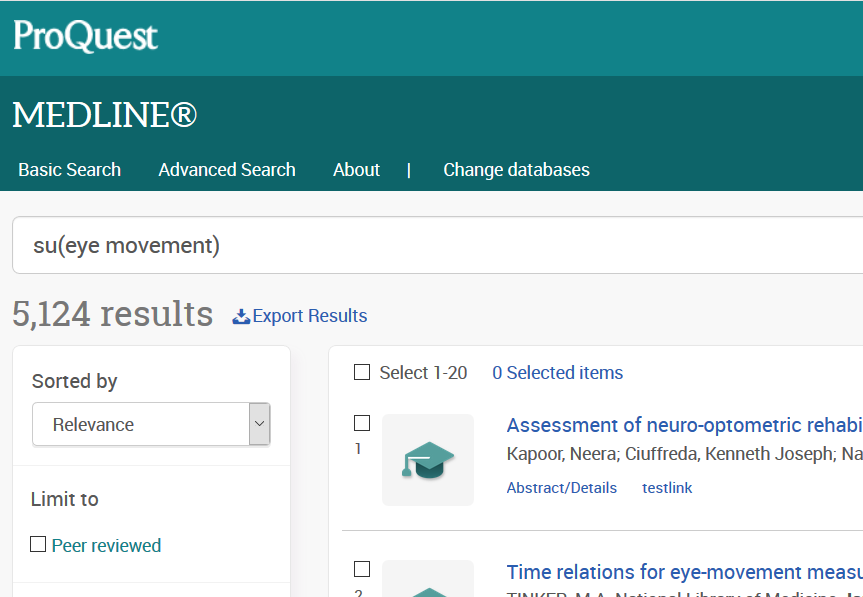Click Change databases
The image size is (863, 597).
pos(516,170)
